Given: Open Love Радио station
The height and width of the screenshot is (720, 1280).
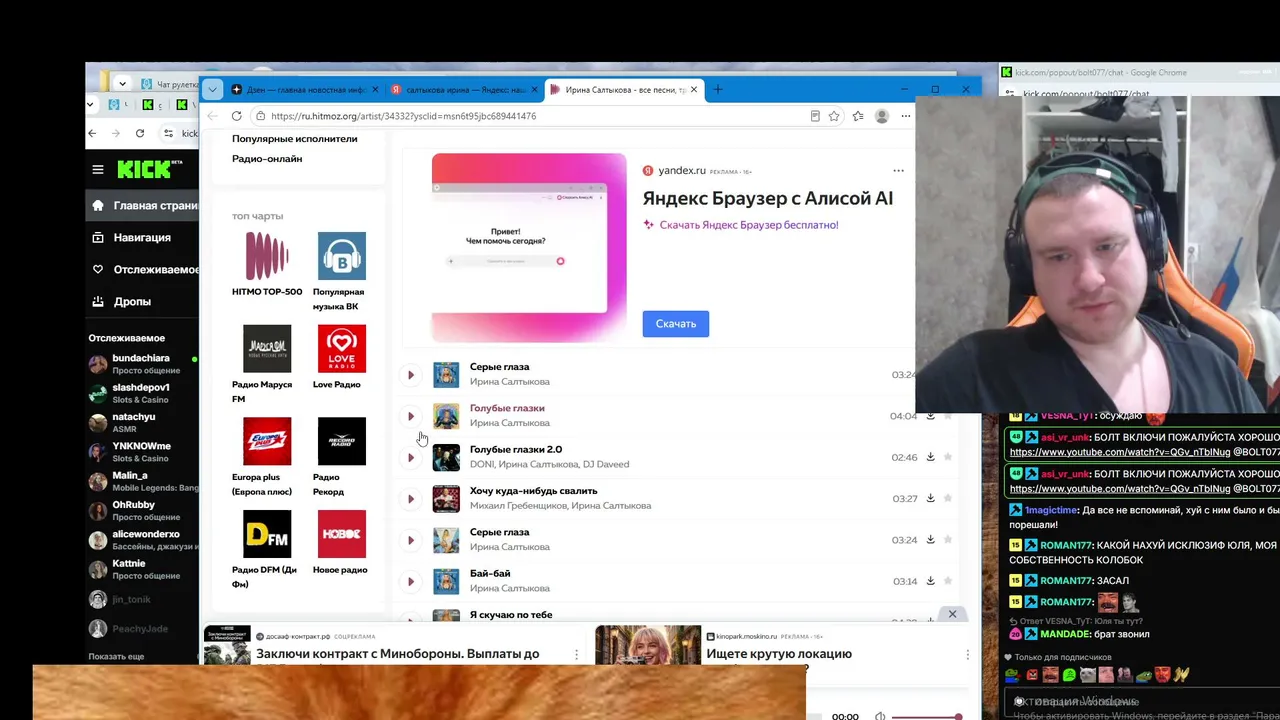Looking at the screenshot, I should point(341,357).
